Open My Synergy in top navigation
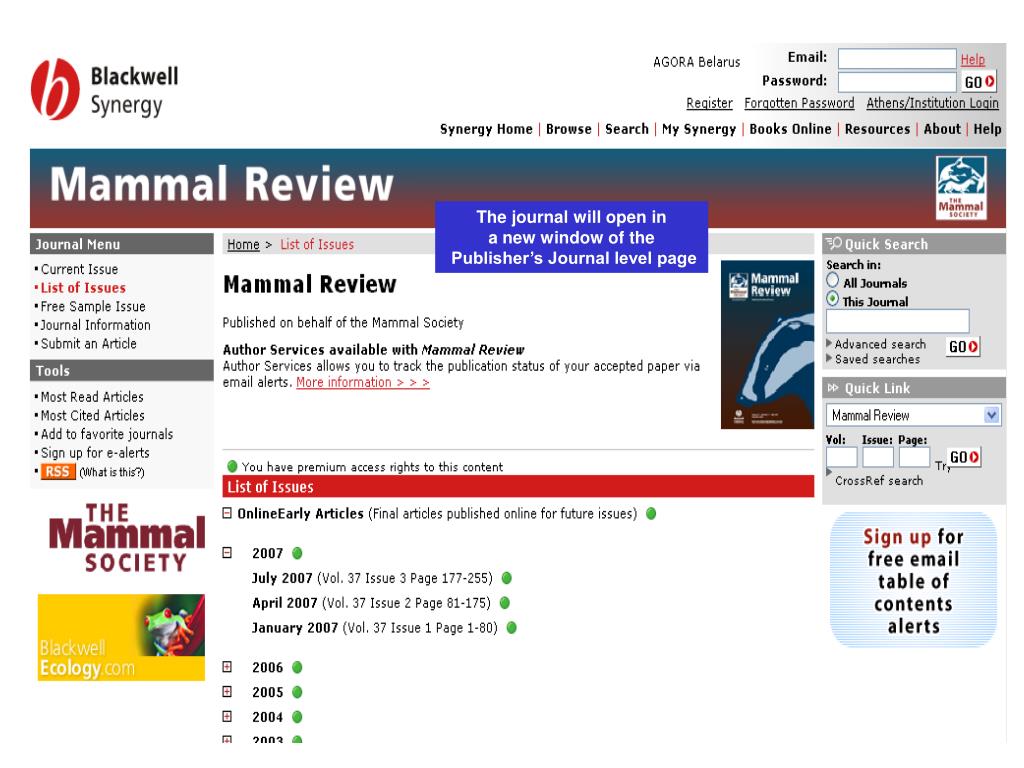 699,129
